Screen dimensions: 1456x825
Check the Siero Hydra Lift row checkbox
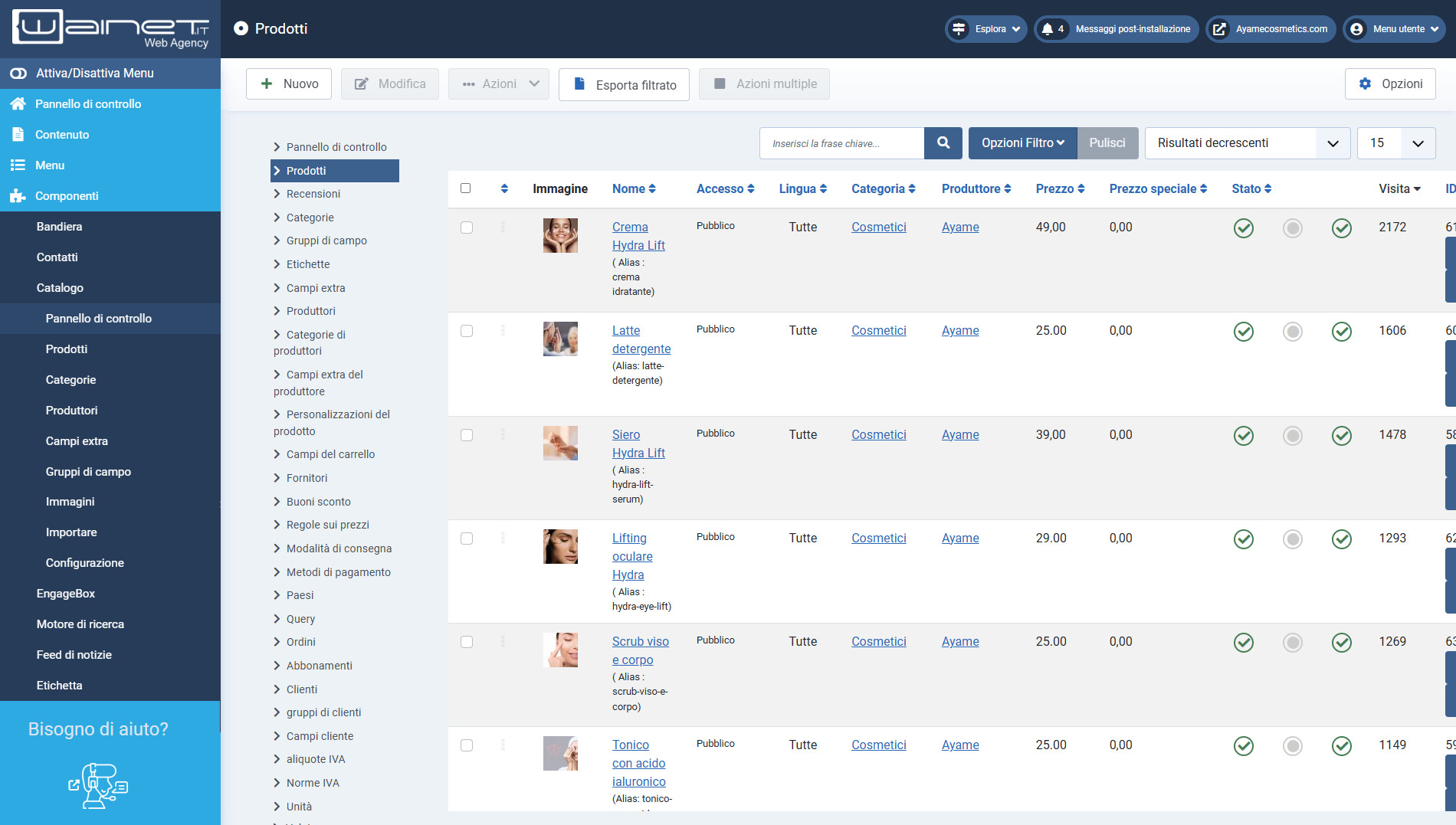coord(467,435)
